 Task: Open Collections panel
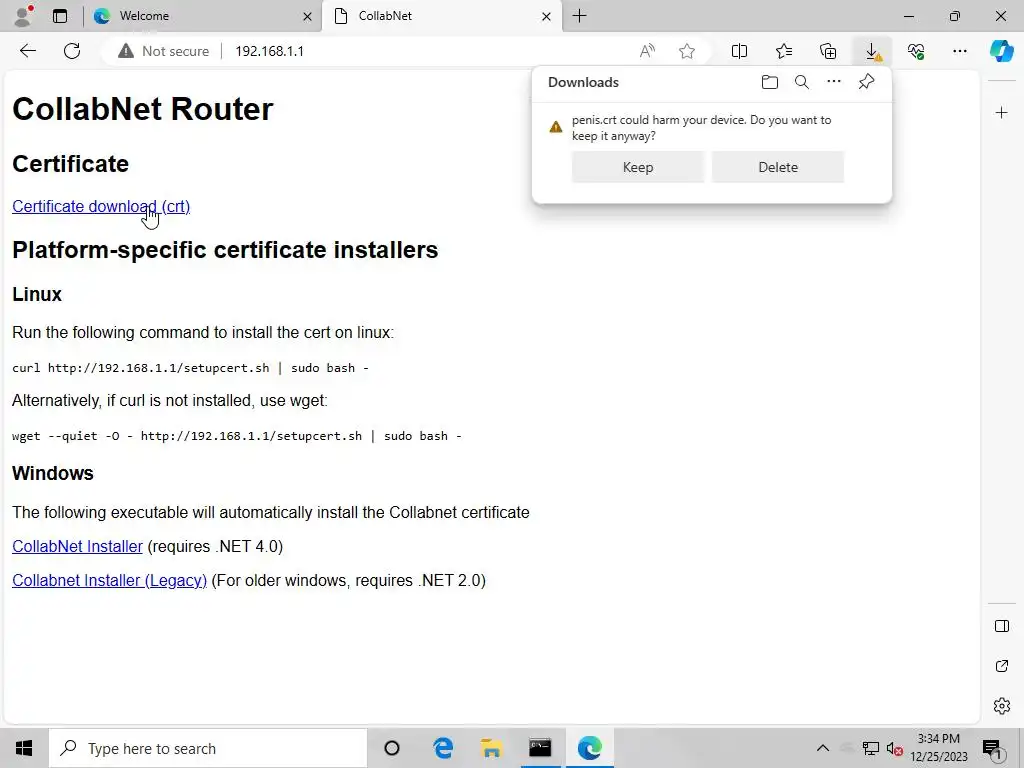point(828,51)
